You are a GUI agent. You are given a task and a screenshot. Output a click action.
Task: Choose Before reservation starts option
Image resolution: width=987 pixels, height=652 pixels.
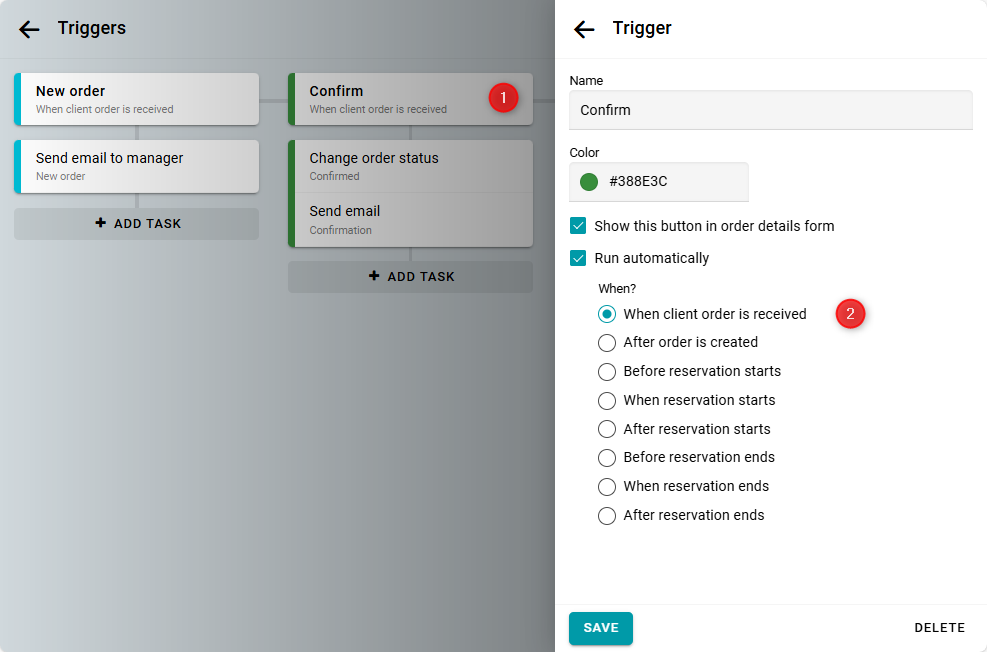click(x=607, y=371)
